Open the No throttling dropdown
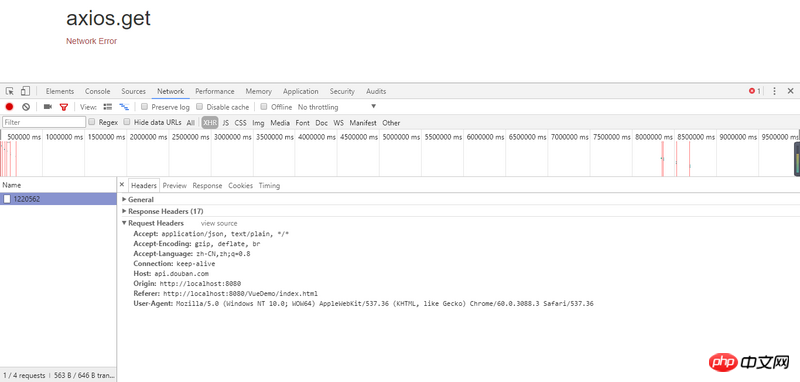The width and height of the screenshot is (800, 382). tap(337, 107)
